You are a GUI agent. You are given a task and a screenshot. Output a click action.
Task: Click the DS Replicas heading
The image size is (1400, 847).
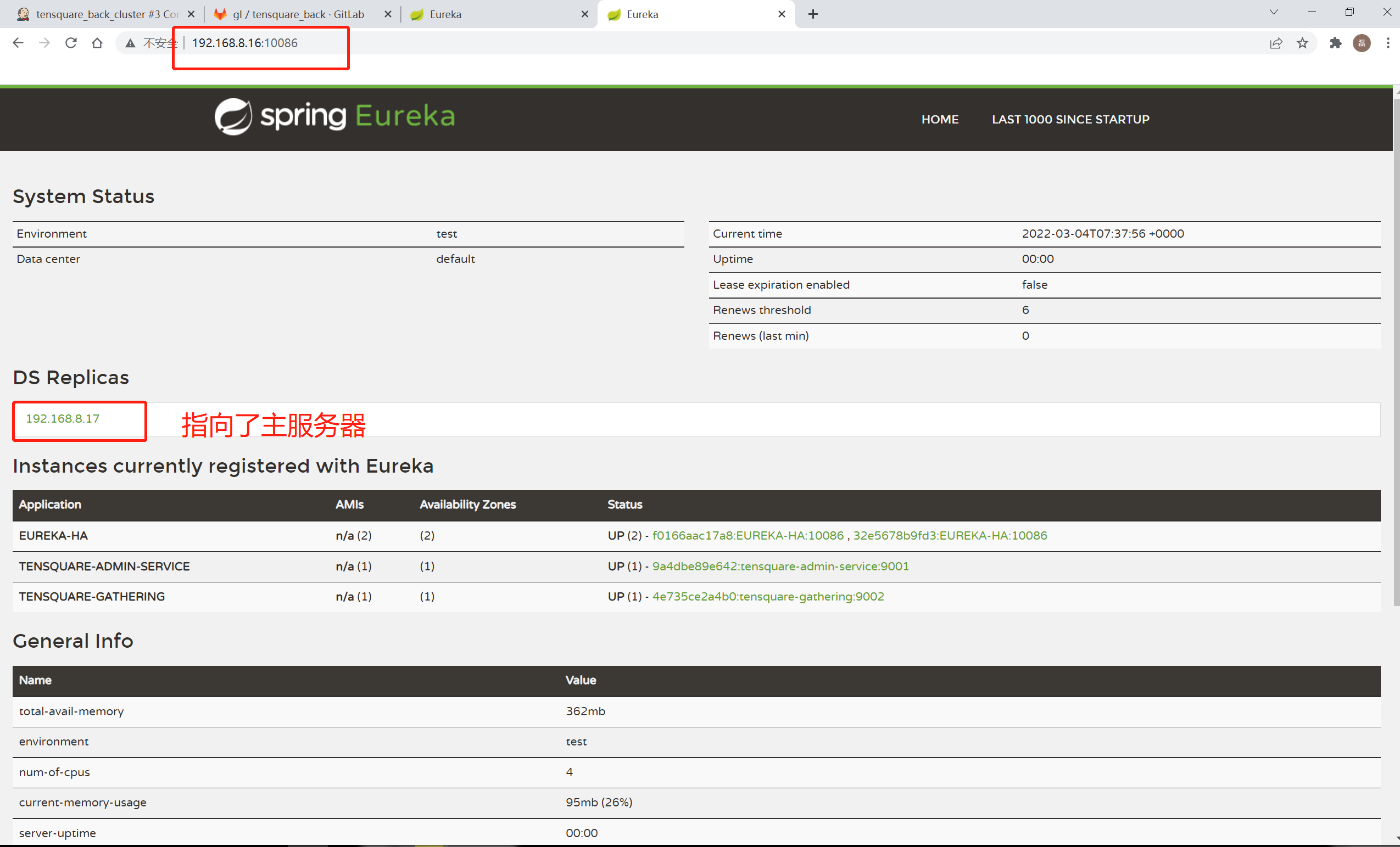click(x=71, y=378)
